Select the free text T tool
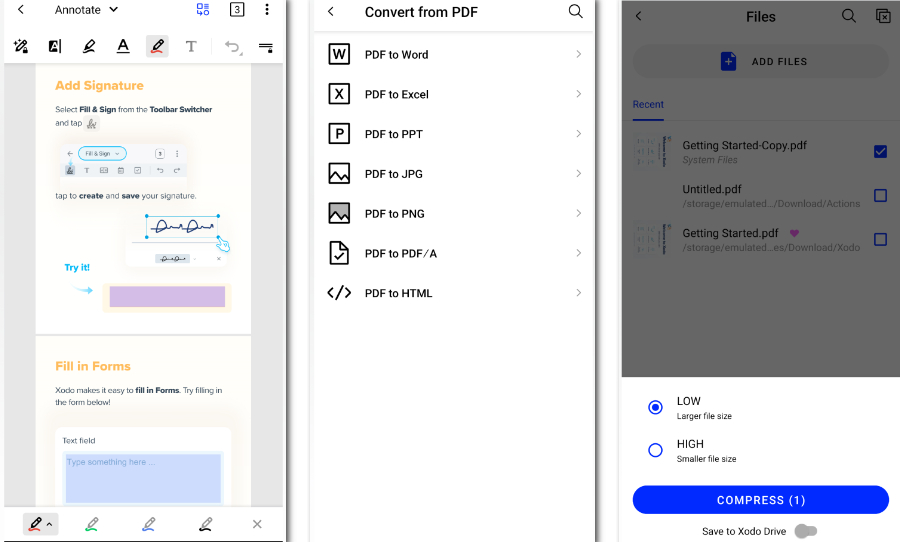 [x=191, y=46]
